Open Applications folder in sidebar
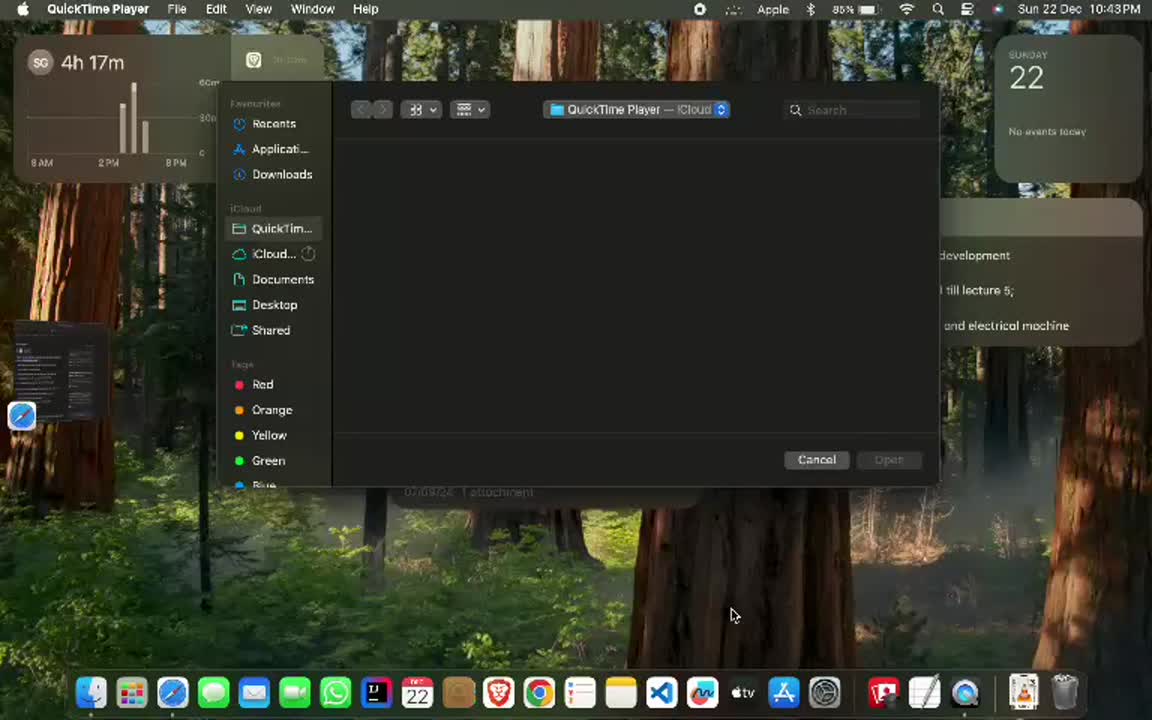Screen dimensions: 1152x720 (279, 149)
